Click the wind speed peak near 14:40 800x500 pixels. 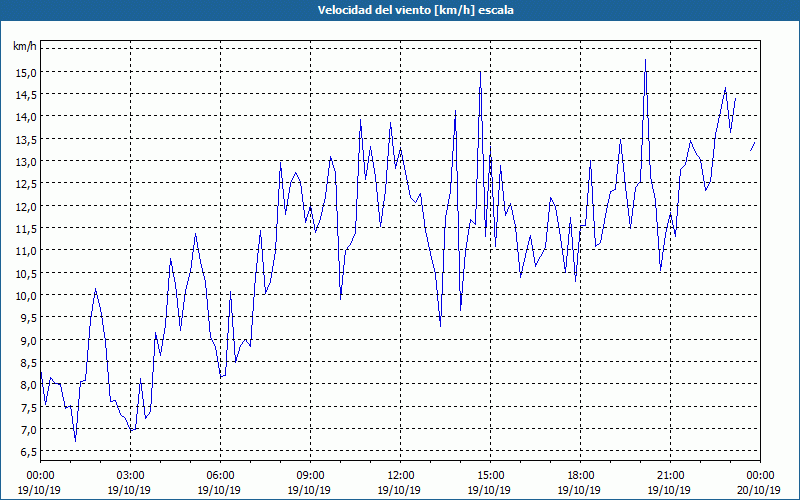click(x=480, y=72)
